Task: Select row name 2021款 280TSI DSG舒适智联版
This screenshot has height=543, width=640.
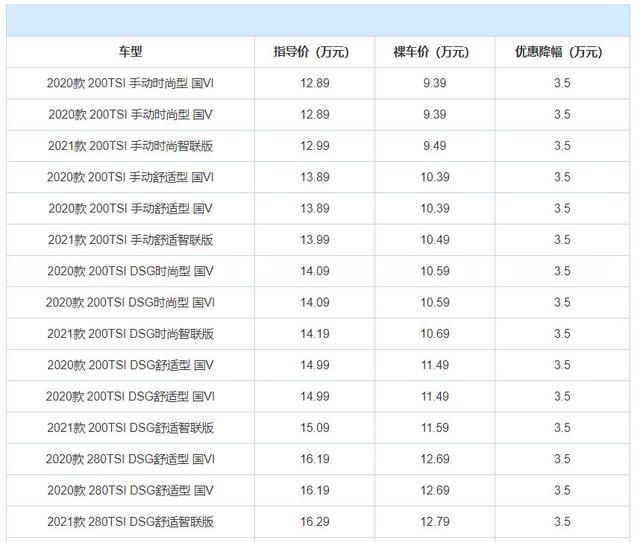Action: click(130, 522)
